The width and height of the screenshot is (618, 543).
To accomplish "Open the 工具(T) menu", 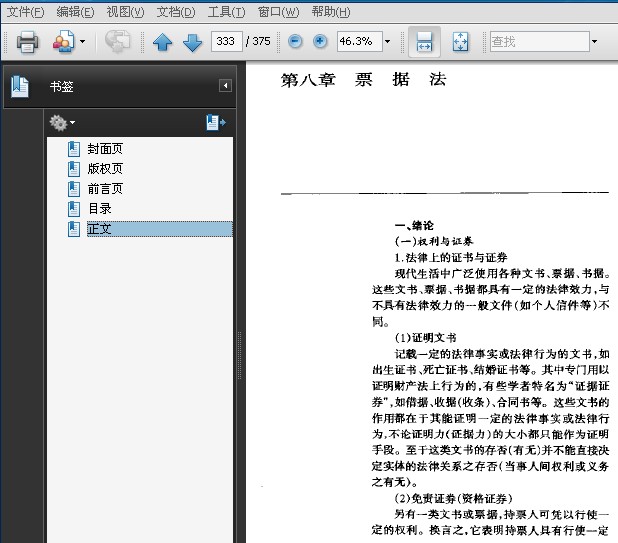I will pyautogui.click(x=226, y=12).
